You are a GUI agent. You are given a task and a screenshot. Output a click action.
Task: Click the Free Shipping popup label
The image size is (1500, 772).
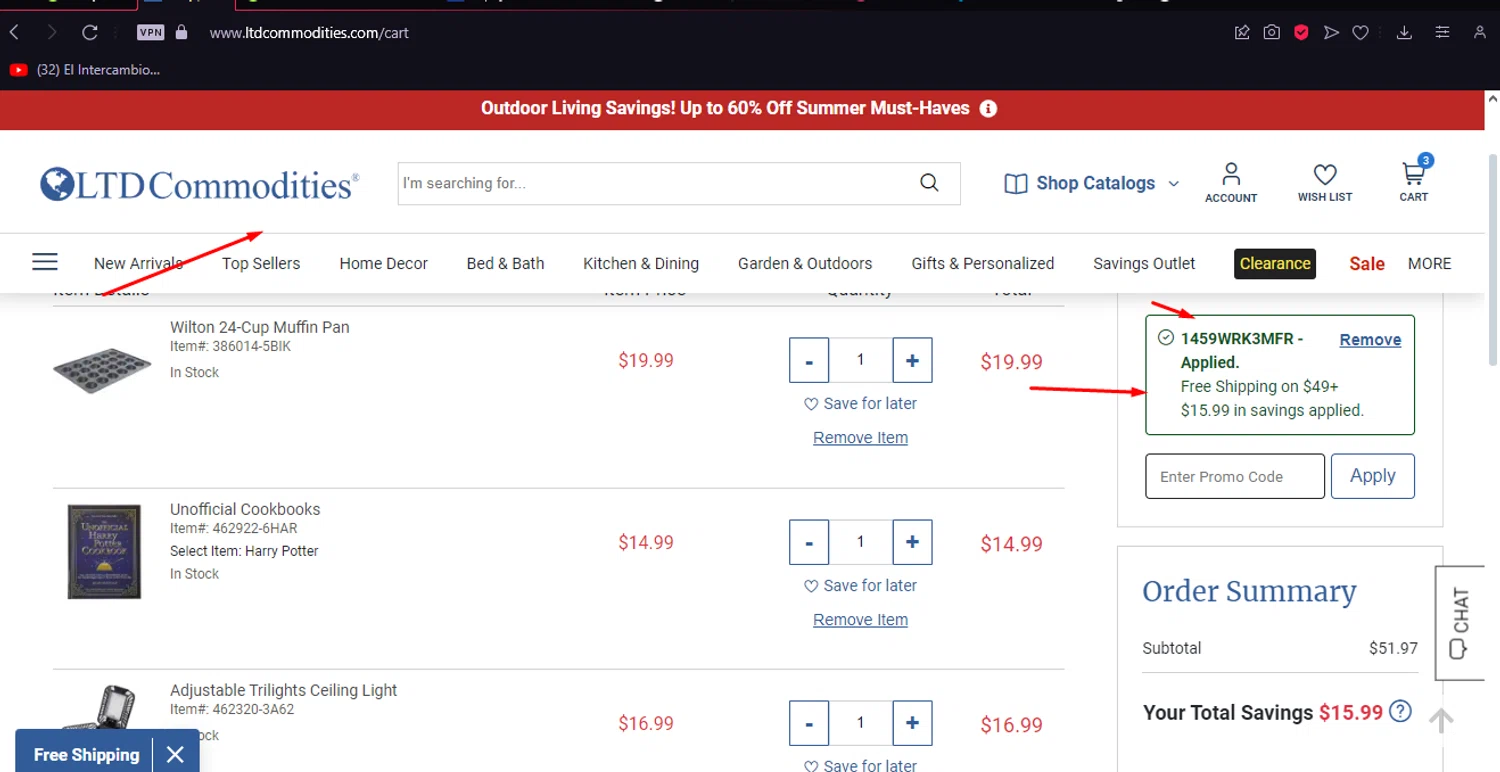(x=86, y=755)
